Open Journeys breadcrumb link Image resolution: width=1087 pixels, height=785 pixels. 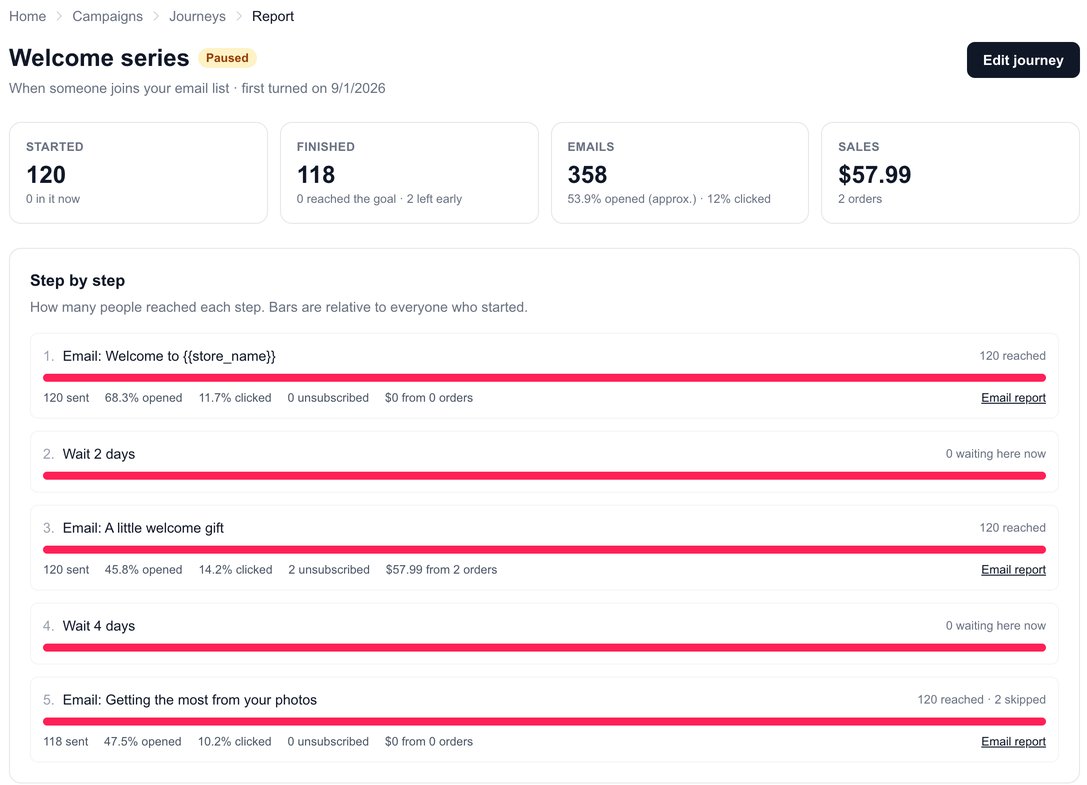pos(197,16)
